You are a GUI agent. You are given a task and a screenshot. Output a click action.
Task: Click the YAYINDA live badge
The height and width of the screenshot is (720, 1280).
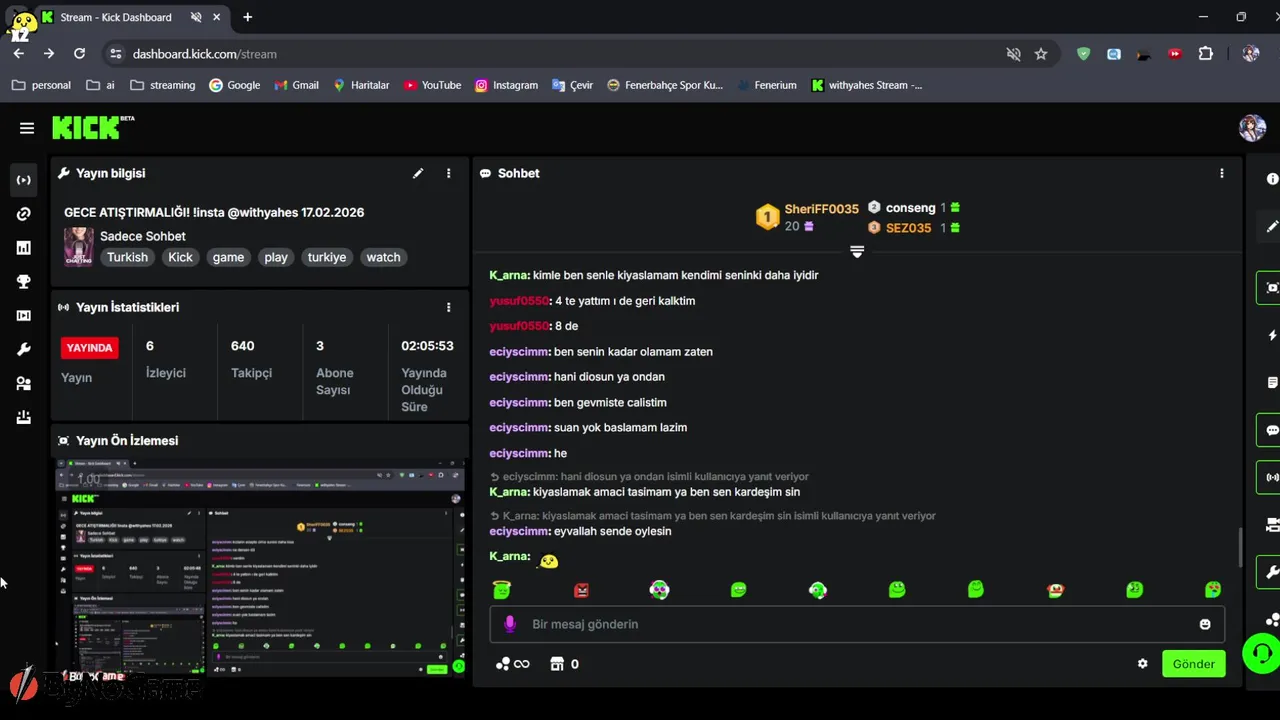coord(89,348)
